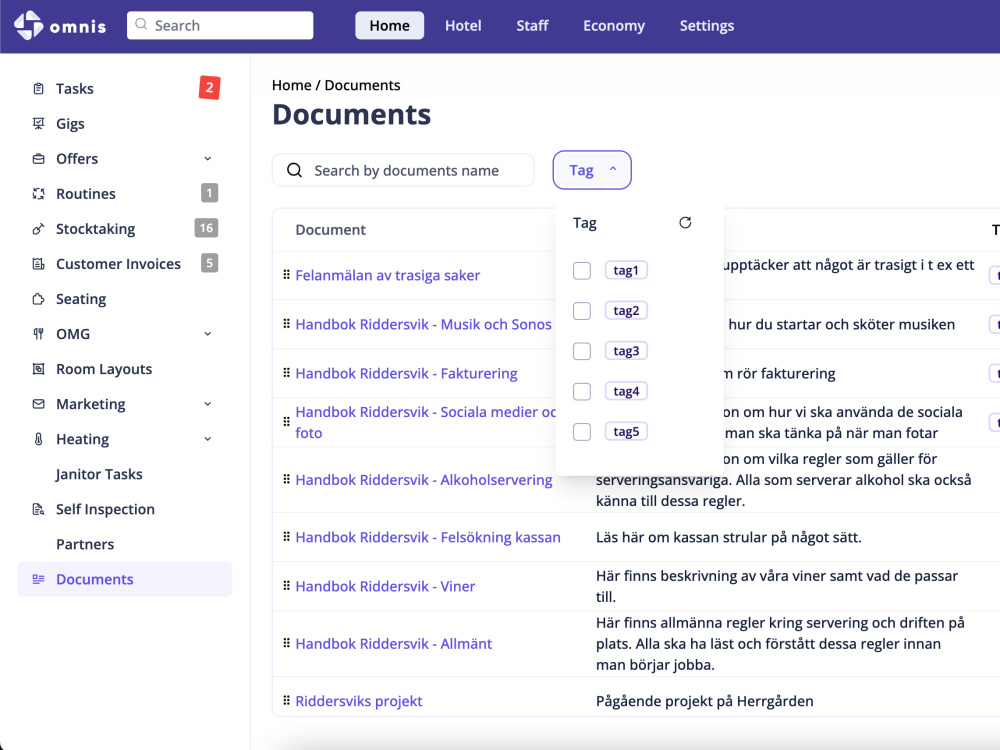Click the Tasks clipboard icon in sidebar
The height and width of the screenshot is (750, 1000).
38,89
